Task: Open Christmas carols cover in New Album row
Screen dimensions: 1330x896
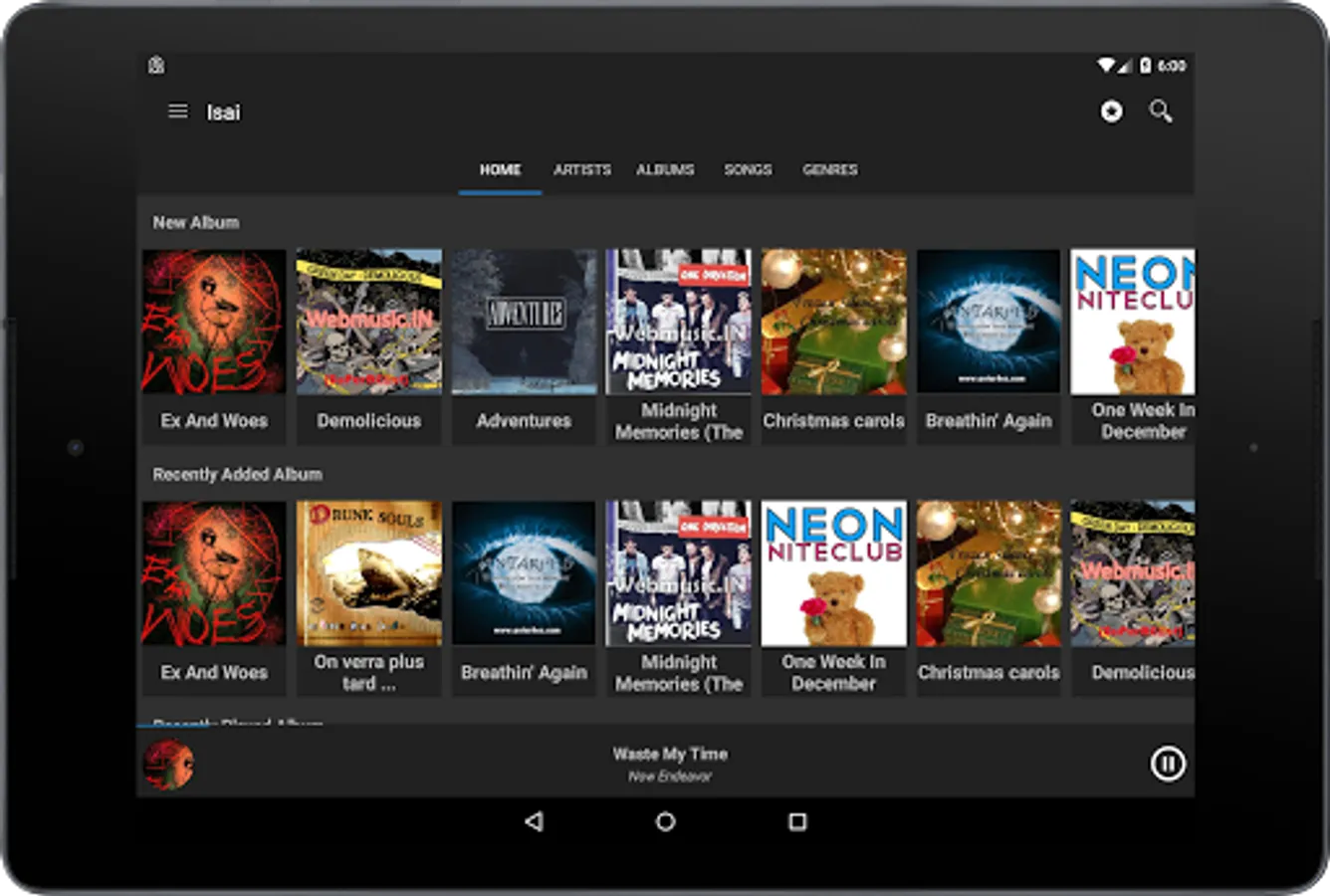Action: 834,322
